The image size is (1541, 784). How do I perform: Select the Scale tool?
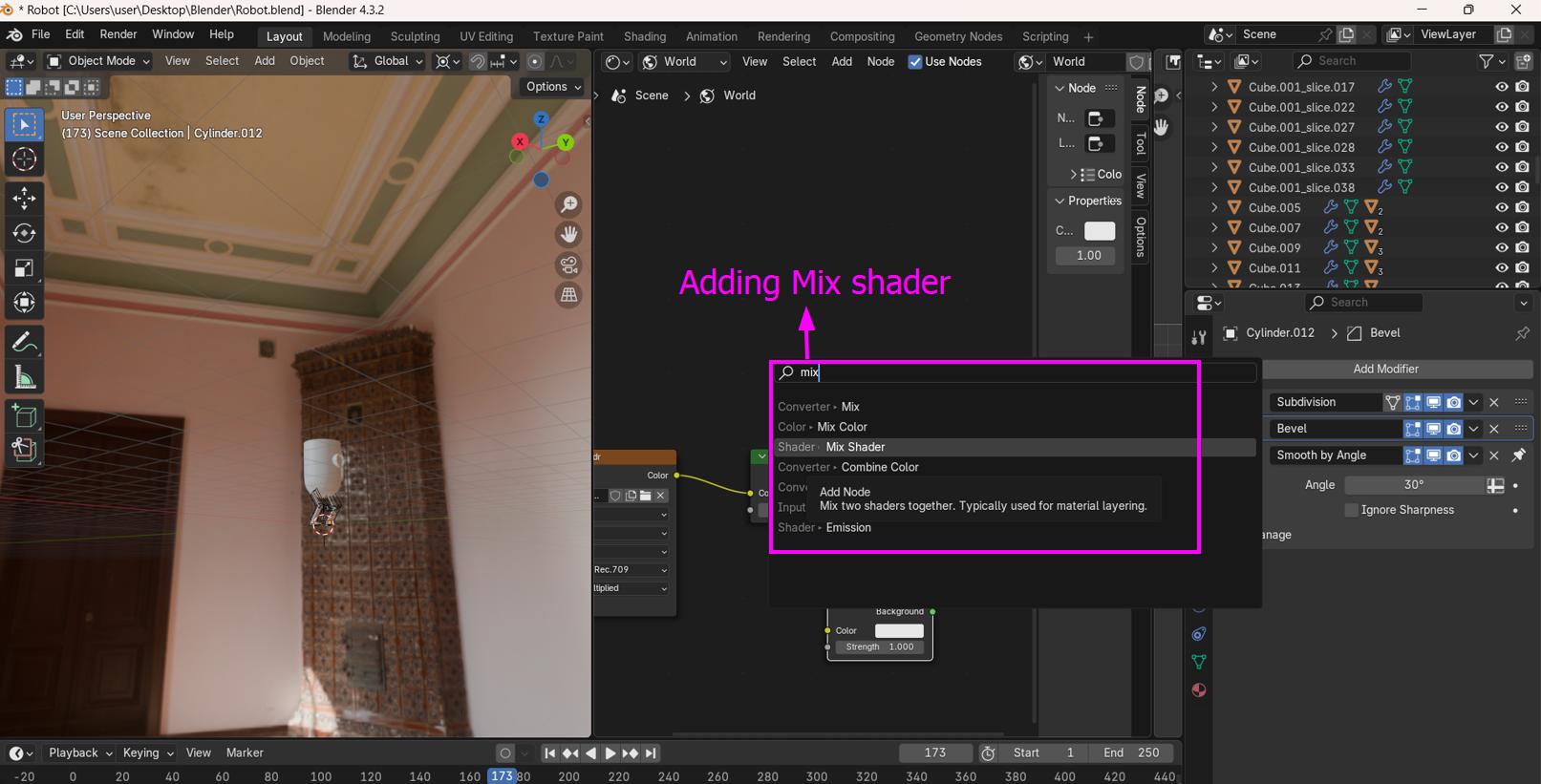point(25,268)
